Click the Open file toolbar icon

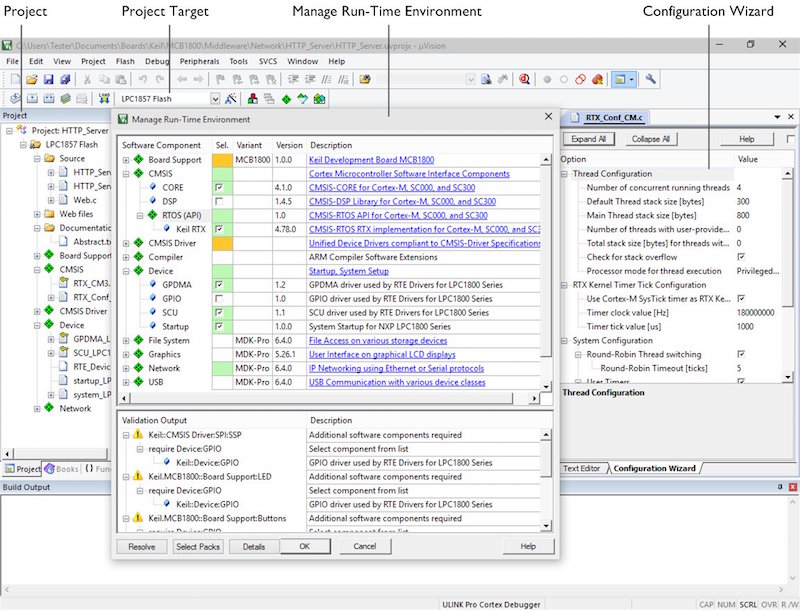(32, 79)
